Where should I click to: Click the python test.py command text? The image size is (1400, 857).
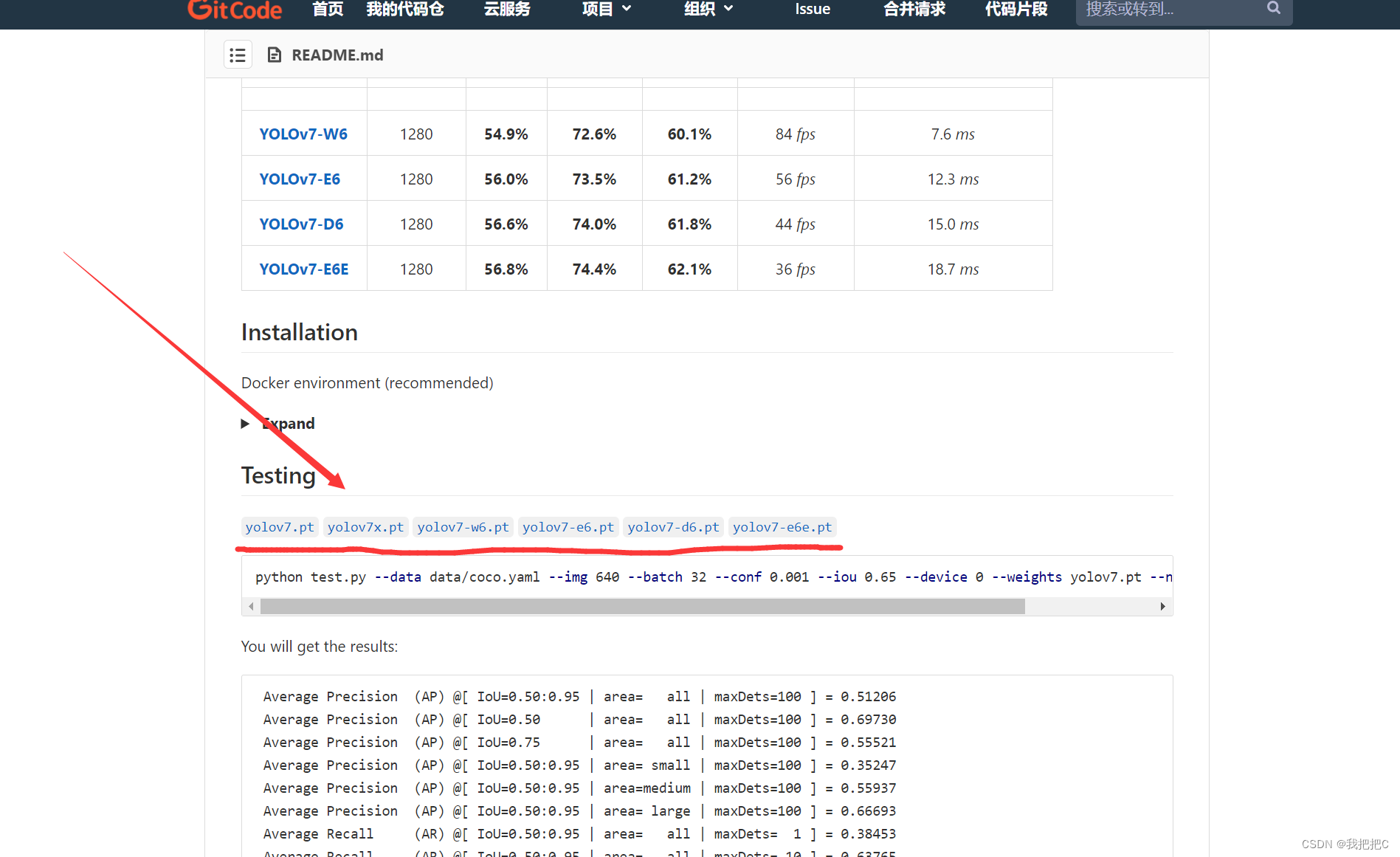pyautogui.click(x=713, y=577)
